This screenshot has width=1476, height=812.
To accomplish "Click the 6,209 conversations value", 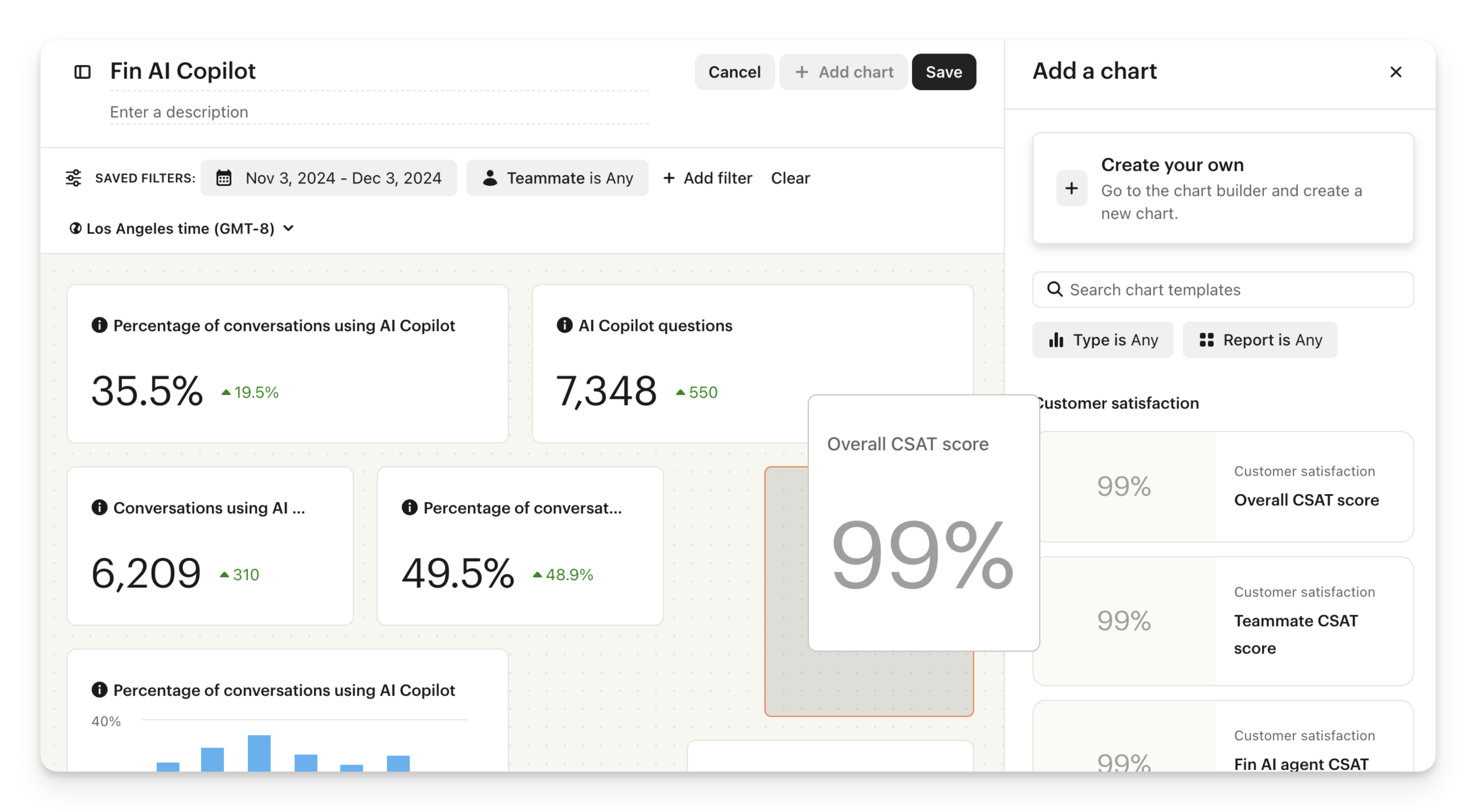I will pos(146,573).
